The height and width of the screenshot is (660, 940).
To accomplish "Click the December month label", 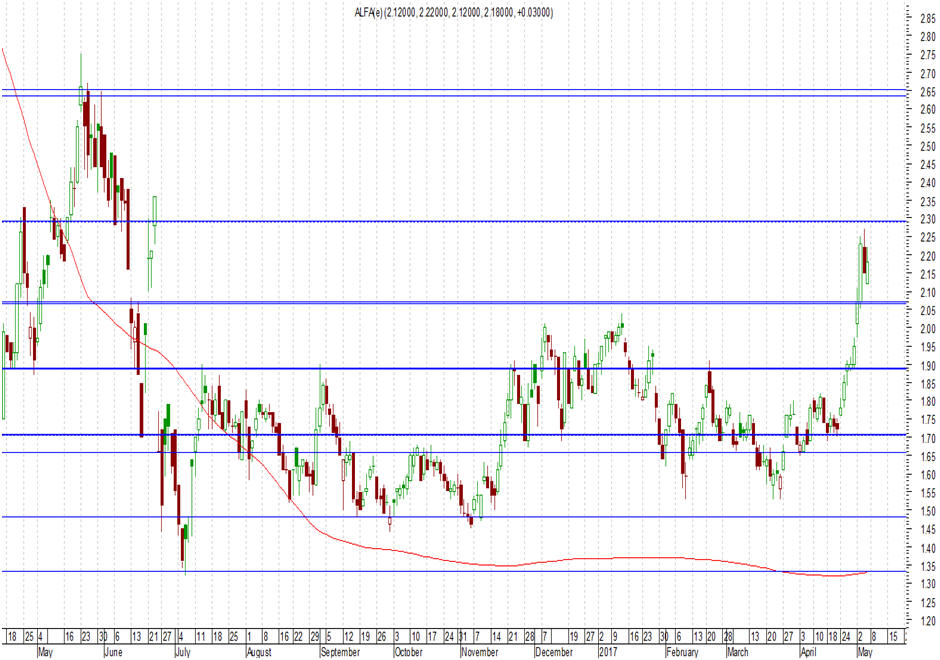I will click(x=555, y=652).
